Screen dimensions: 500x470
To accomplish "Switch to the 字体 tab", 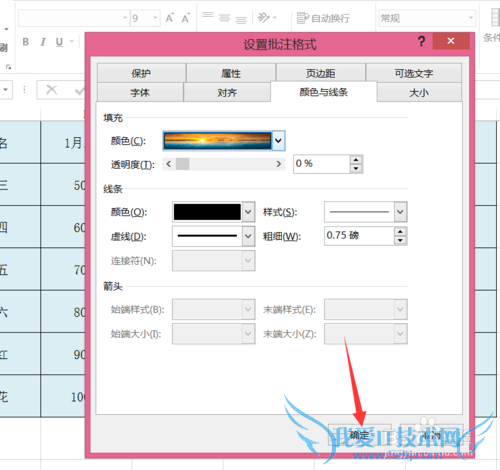I will pos(140,92).
